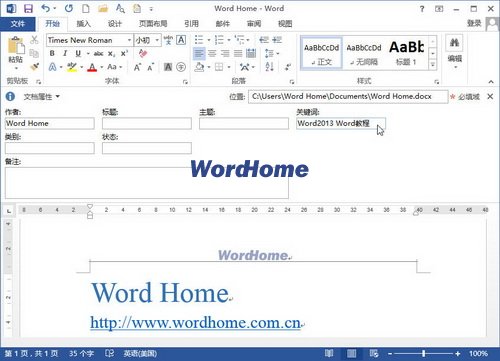Apply Text Effects icon
Viewport: 500px width, 361px height.
coord(52,67)
